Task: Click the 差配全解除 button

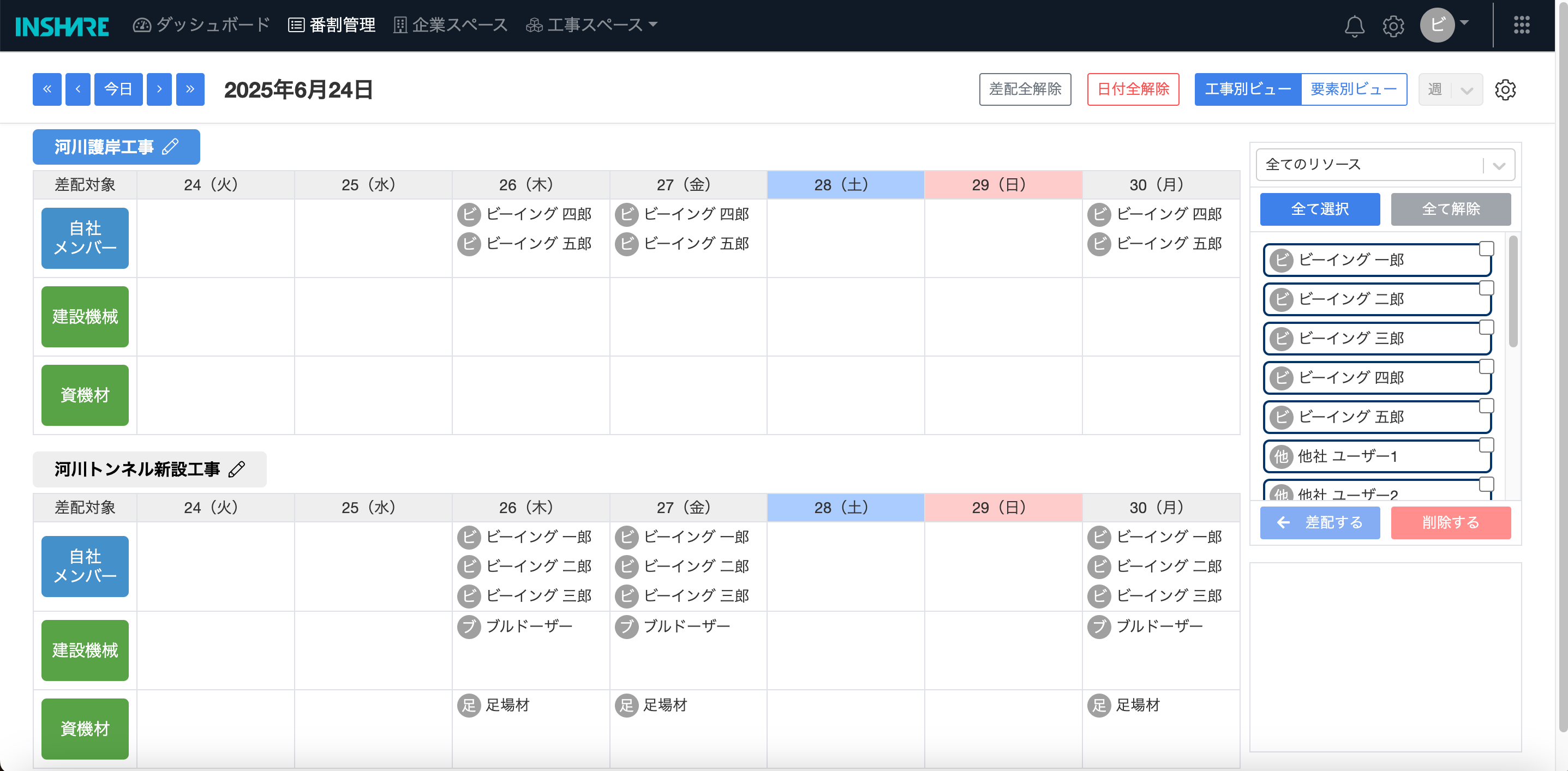Action: point(1025,89)
